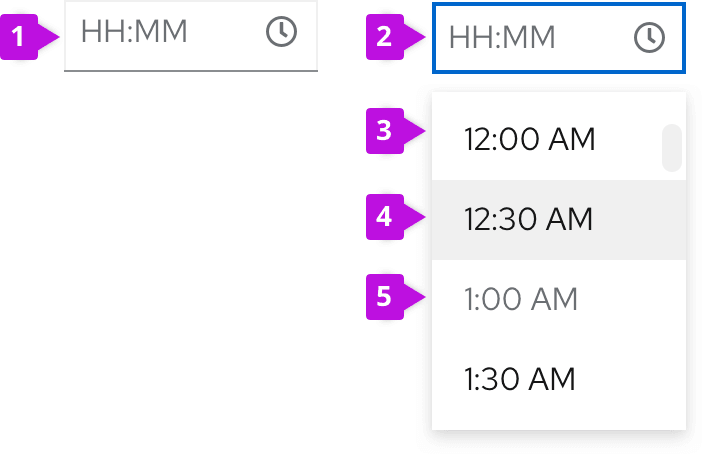702x454 pixels.
Task: Click HH:MM placeholder text in the focused field
Action: (502, 39)
